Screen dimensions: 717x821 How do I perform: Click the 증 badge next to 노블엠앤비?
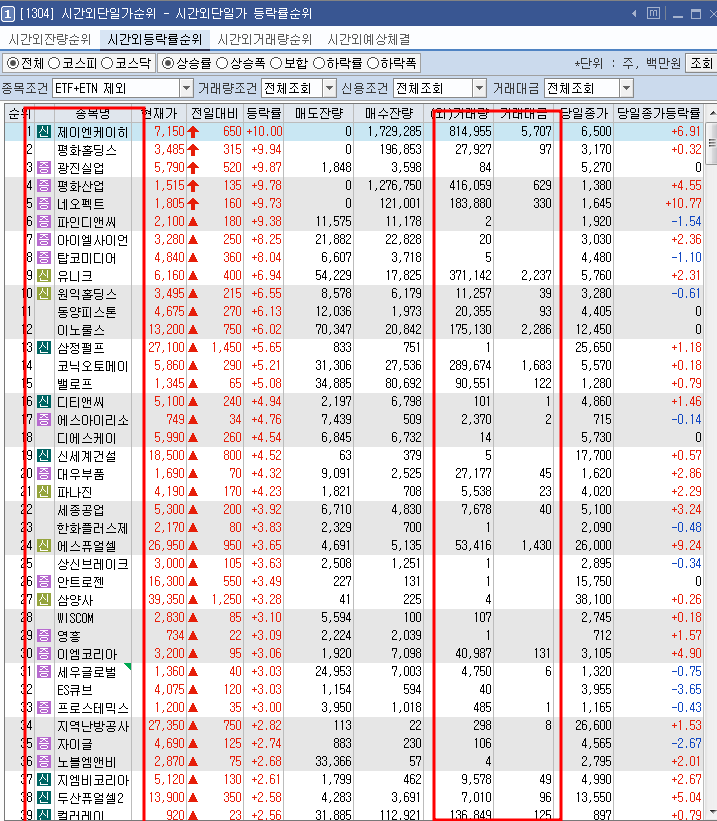click(44, 761)
